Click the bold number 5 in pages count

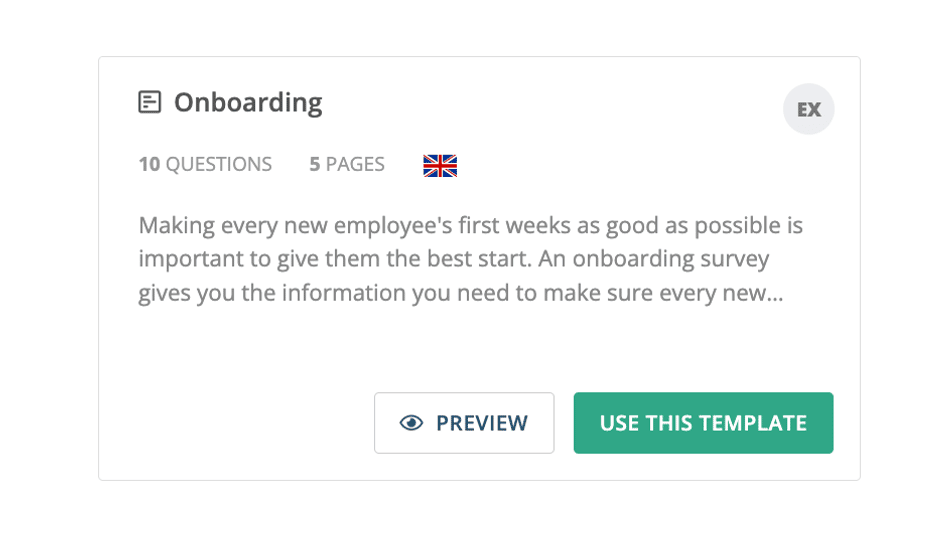click(x=315, y=164)
